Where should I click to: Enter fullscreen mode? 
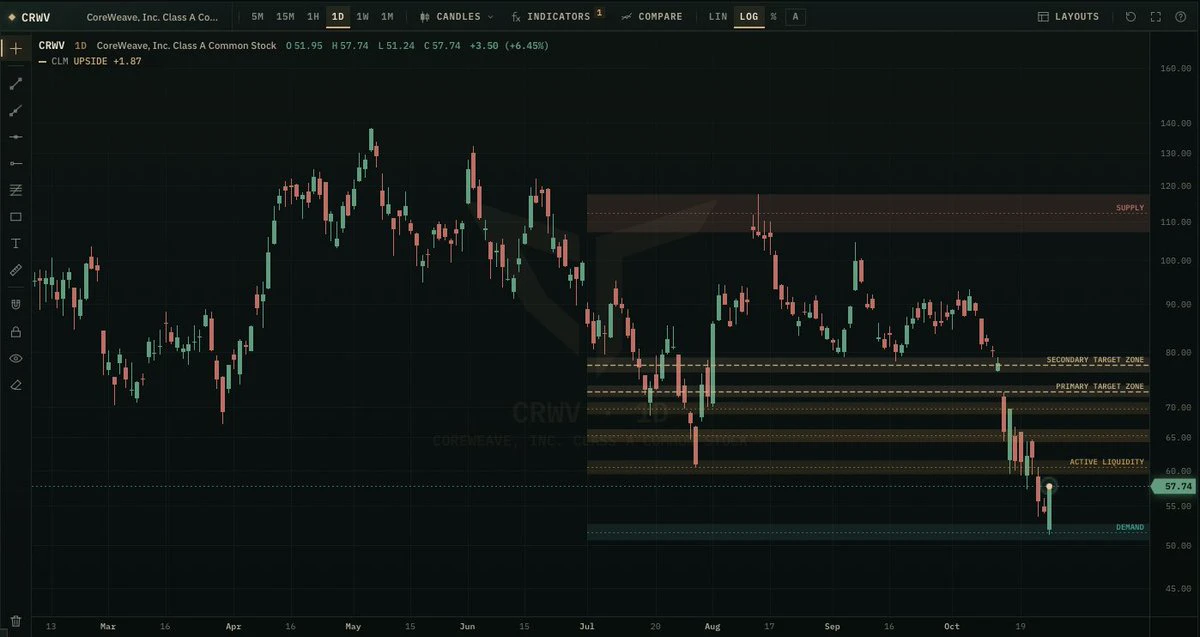pos(1156,17)
